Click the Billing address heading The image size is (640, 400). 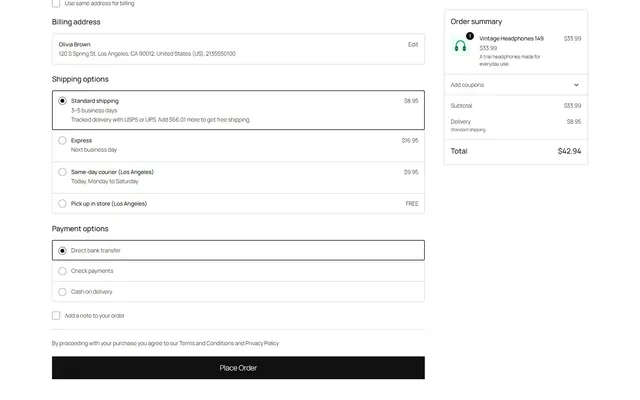click(x=76, y=22)
